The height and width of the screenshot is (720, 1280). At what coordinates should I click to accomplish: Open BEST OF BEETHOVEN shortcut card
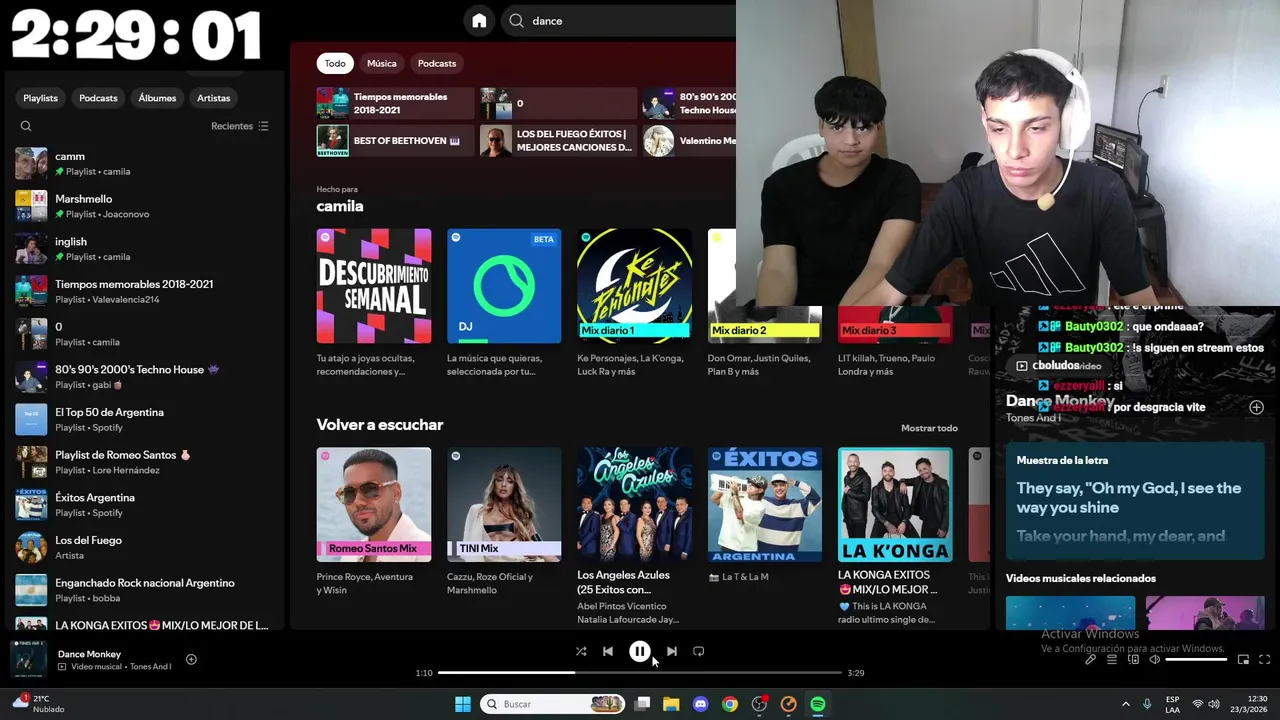click(x=395, y=141)
